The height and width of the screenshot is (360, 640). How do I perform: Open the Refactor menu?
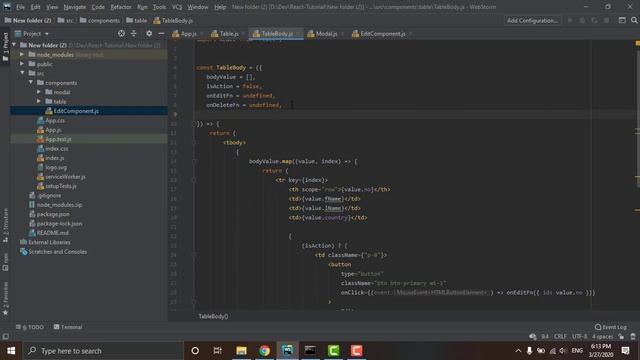pos(121,7)
